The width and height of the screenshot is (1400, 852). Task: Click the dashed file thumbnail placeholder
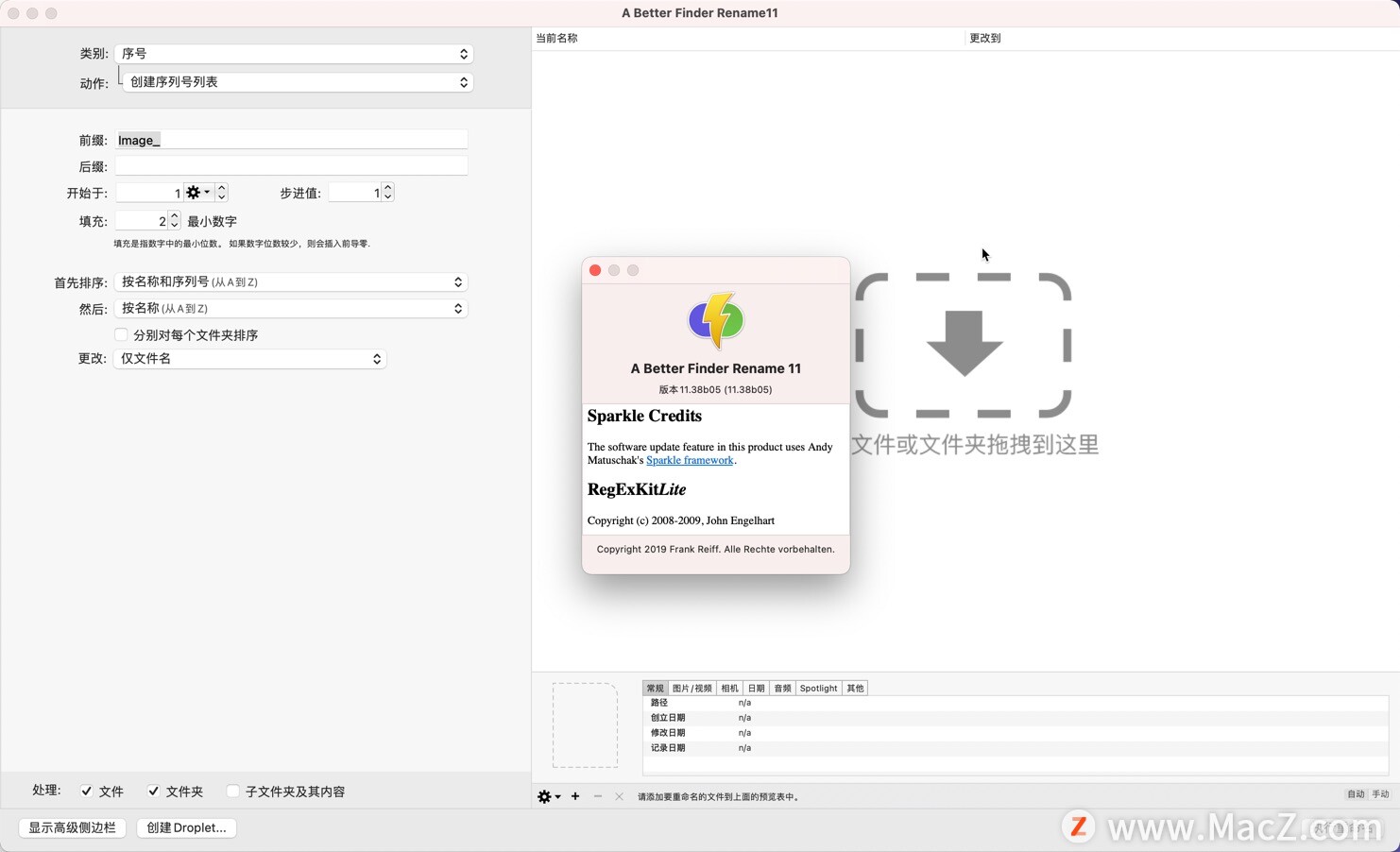point(585,725)
